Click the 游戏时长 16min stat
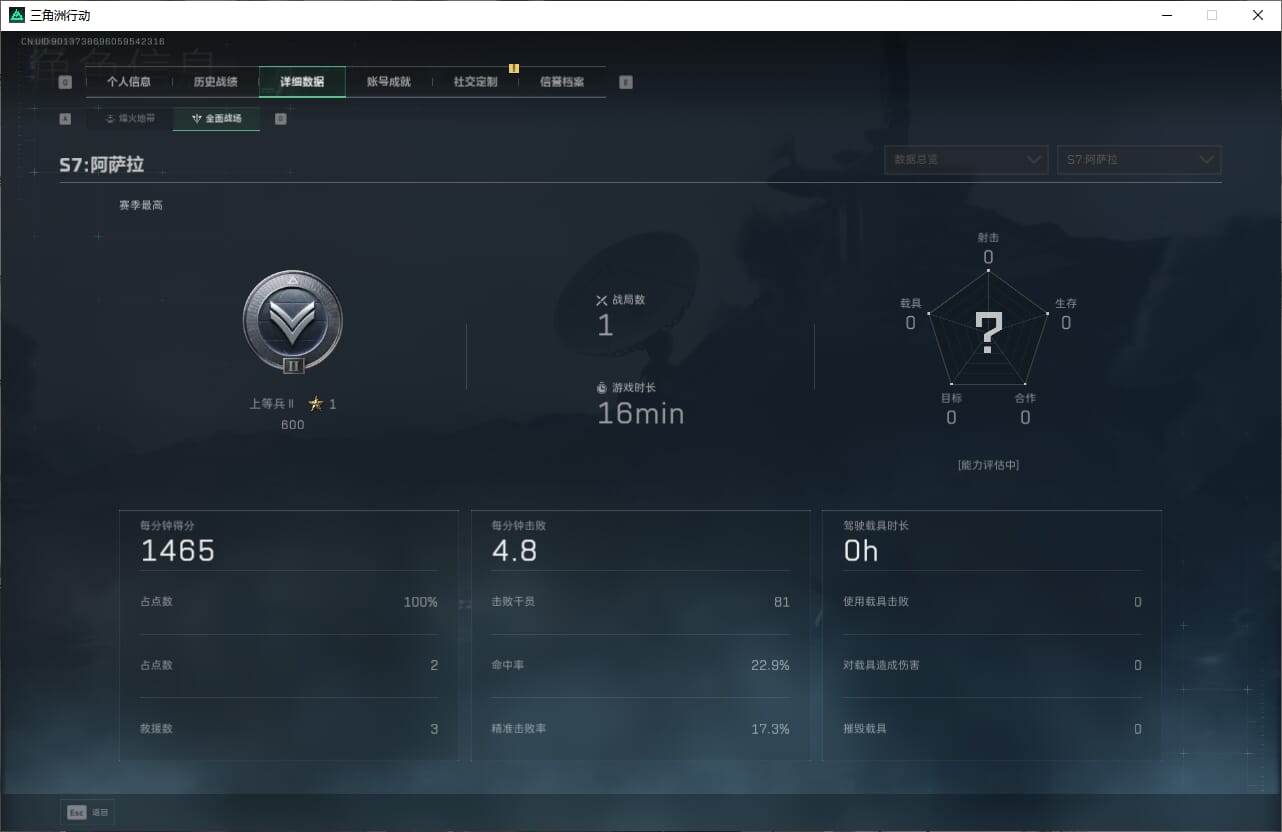Viewport: 1282px width, 832px height. 640,404
